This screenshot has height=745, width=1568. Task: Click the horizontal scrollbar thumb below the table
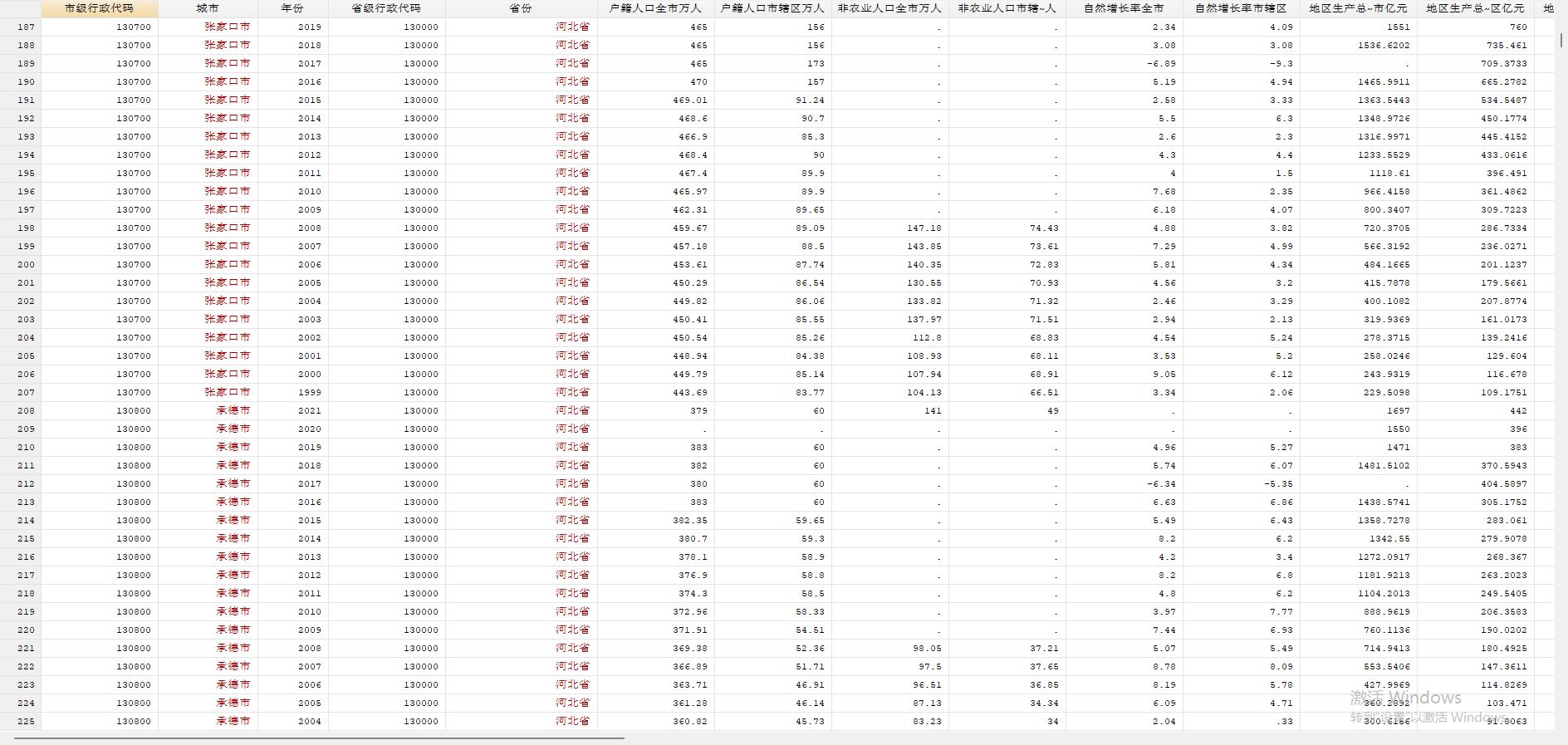(319, 738)
